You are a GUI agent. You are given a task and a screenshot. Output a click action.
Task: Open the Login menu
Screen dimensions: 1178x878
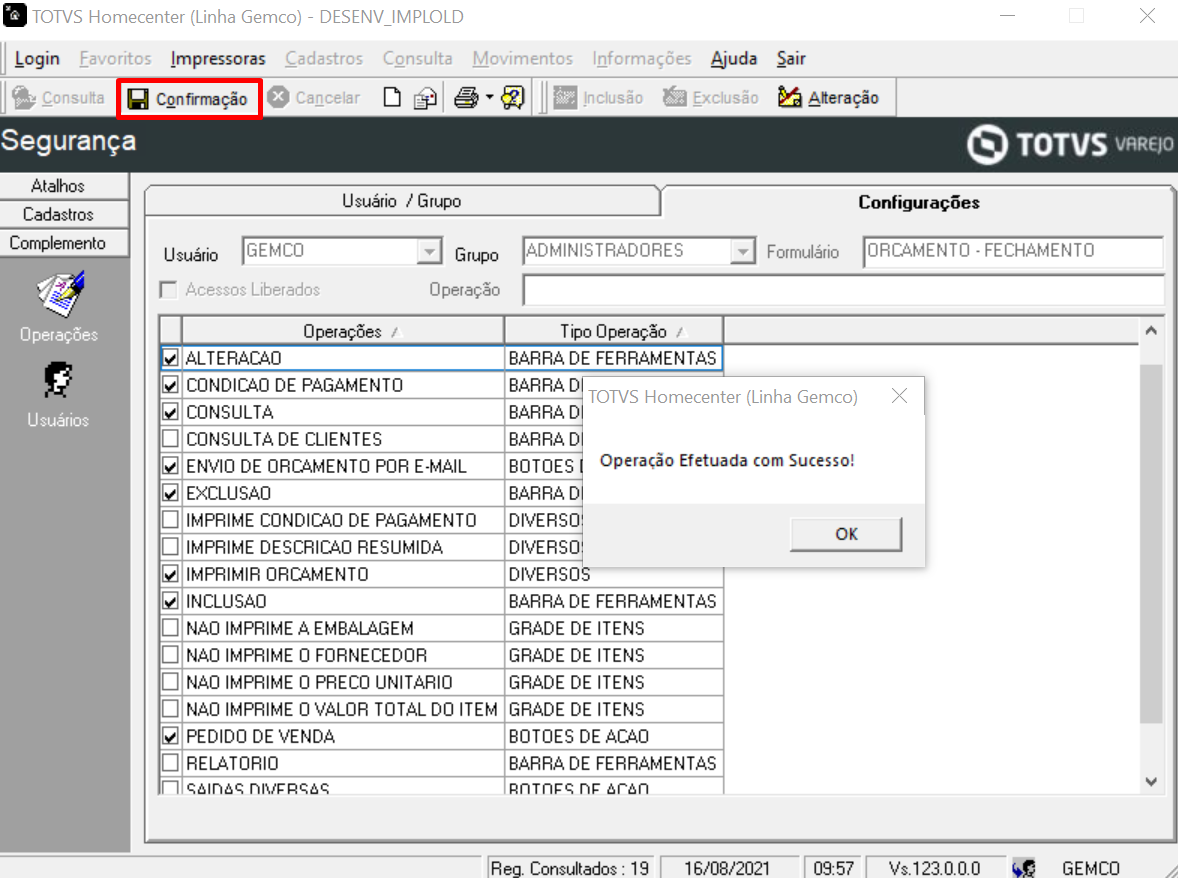(37, 59)
